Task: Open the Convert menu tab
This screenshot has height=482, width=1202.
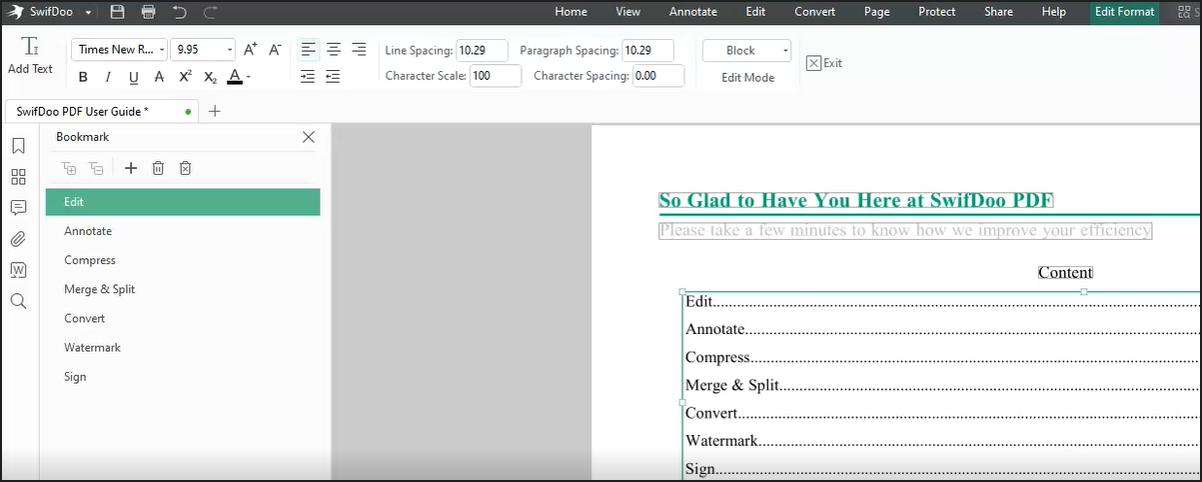Action: pos(815,12)
